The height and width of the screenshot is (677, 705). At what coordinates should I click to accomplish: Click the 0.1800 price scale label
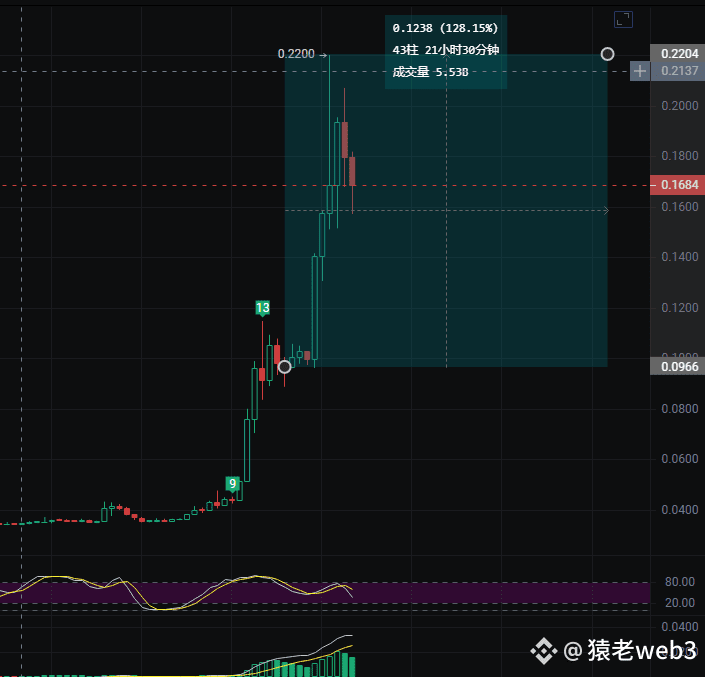tap(680, 156)
